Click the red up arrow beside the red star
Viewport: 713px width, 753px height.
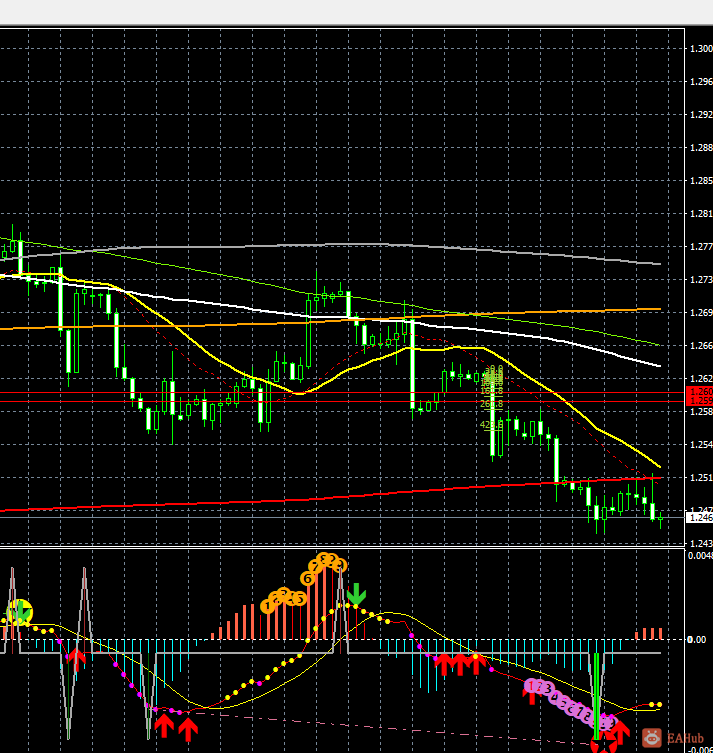(620, 733)
